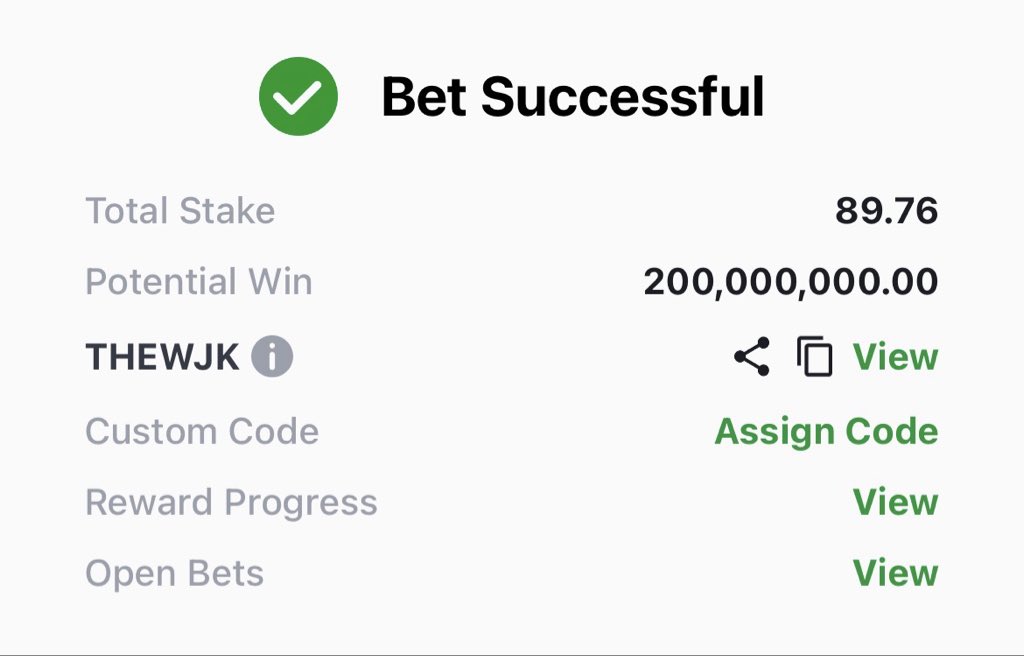Select the 89.76 stake amount
Viewport: 1024px width, 656px height.
click(887, 211)
